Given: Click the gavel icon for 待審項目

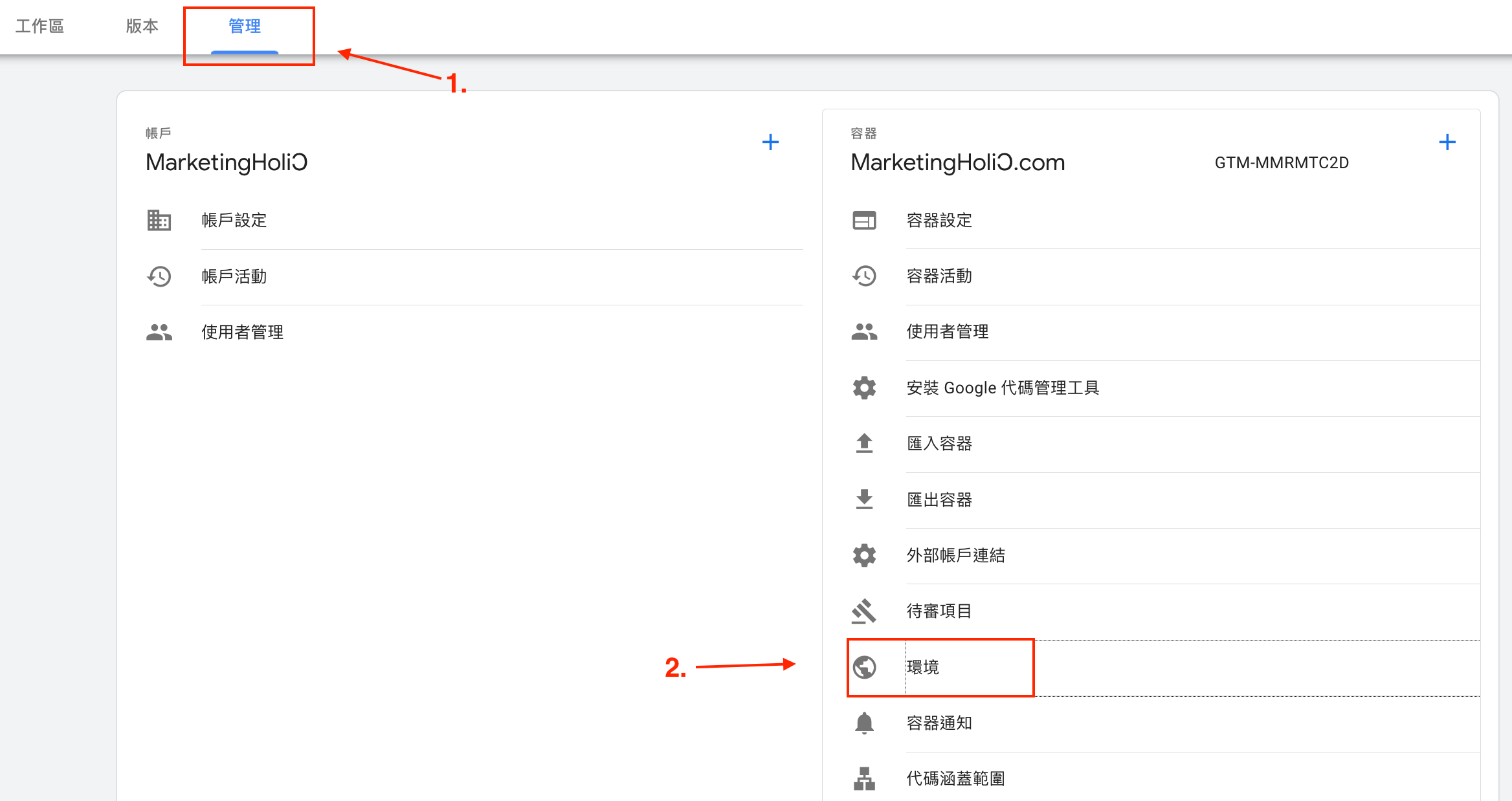Looking at the screenshot, I should (864, 611).
